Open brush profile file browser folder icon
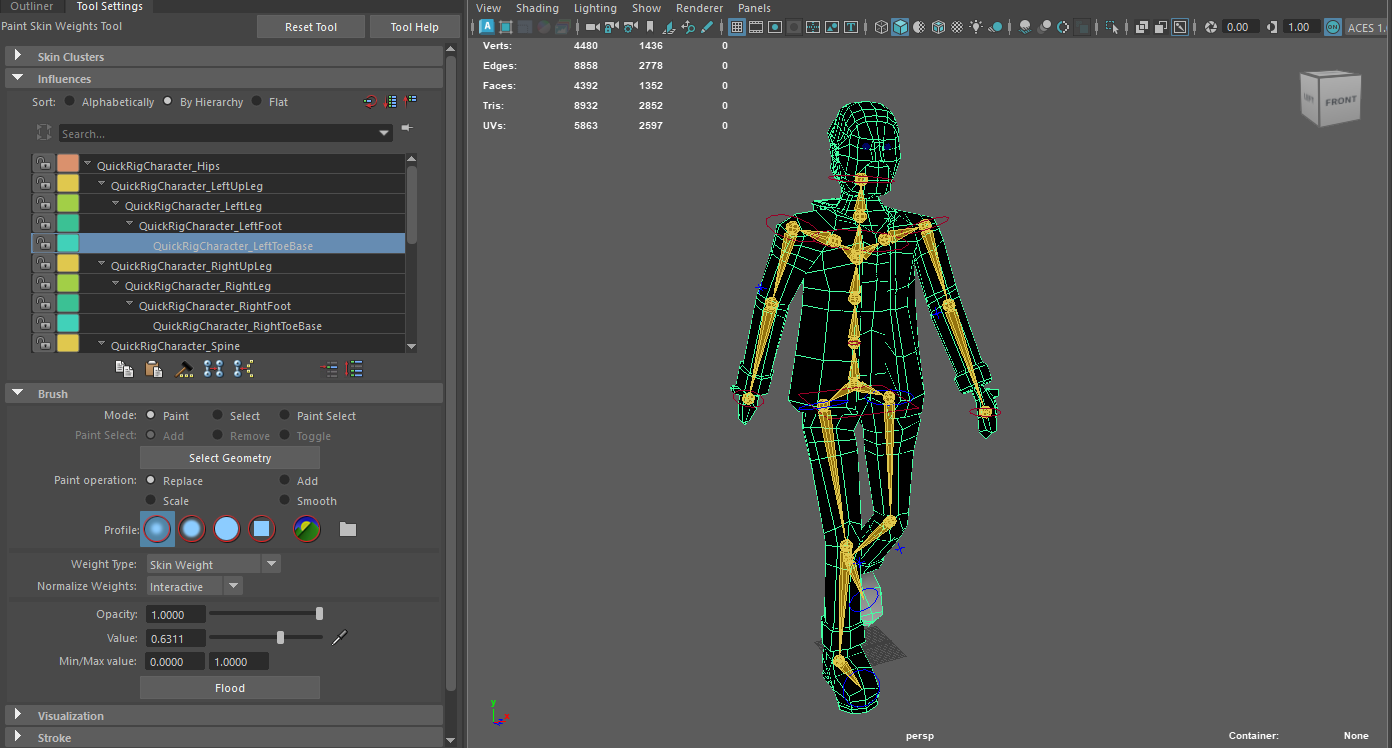This screenshot has width=1392, height=748. 348,529
